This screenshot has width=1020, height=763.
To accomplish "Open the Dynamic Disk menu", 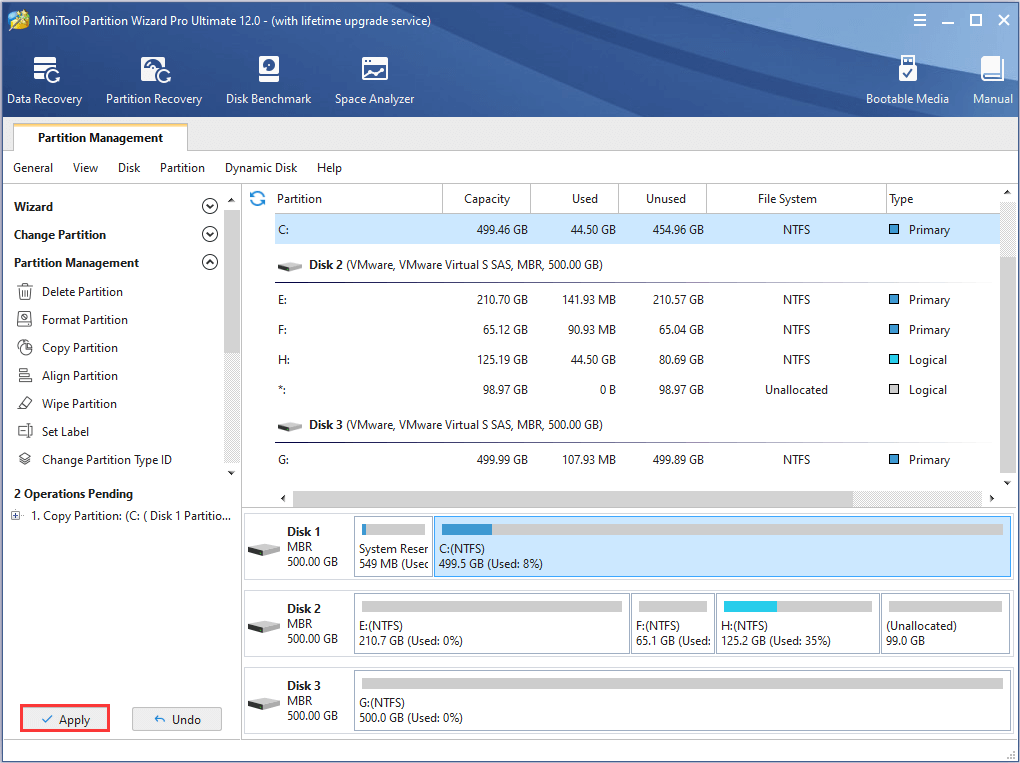I will coord(261,168).
